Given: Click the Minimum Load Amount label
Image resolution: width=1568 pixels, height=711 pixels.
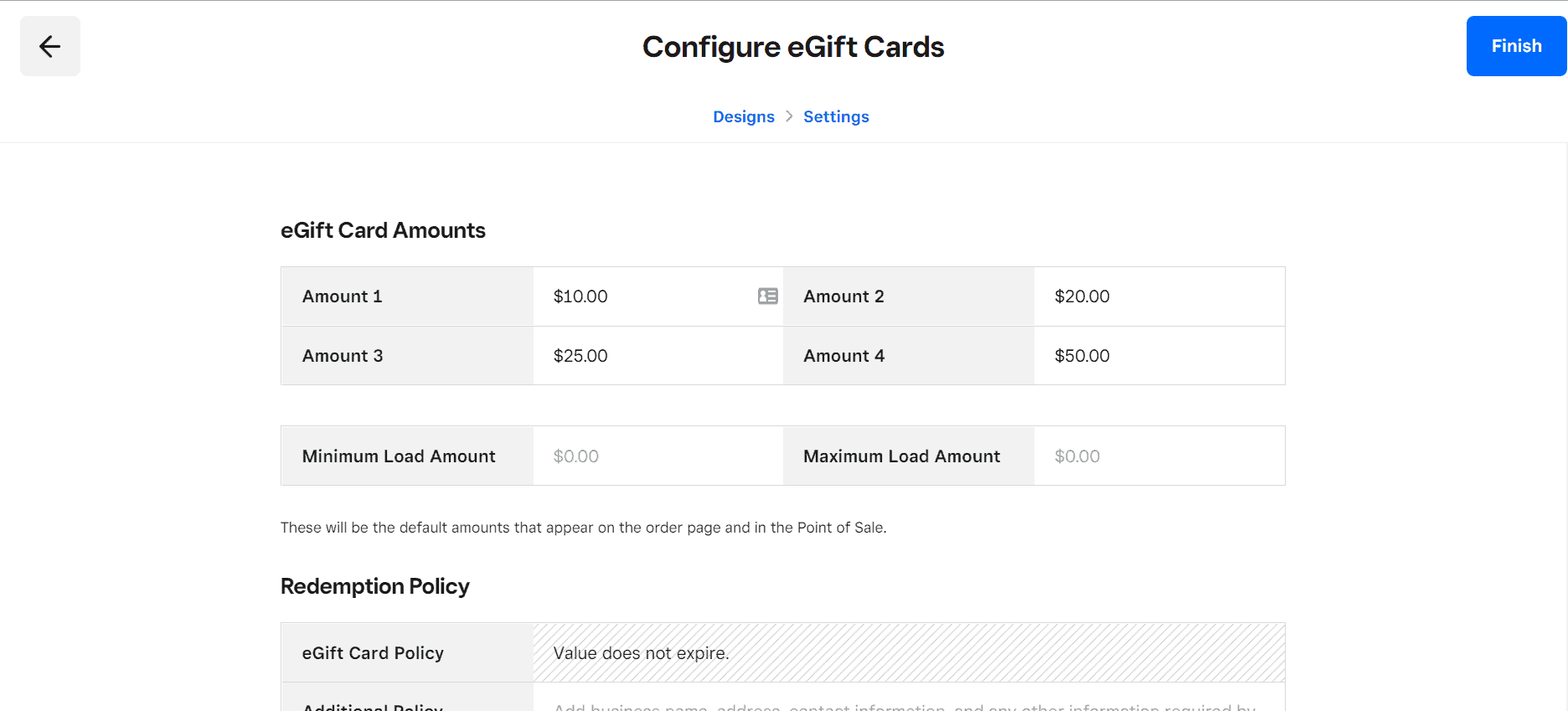Looking at the screenshot, I should (x=399, y=456).
